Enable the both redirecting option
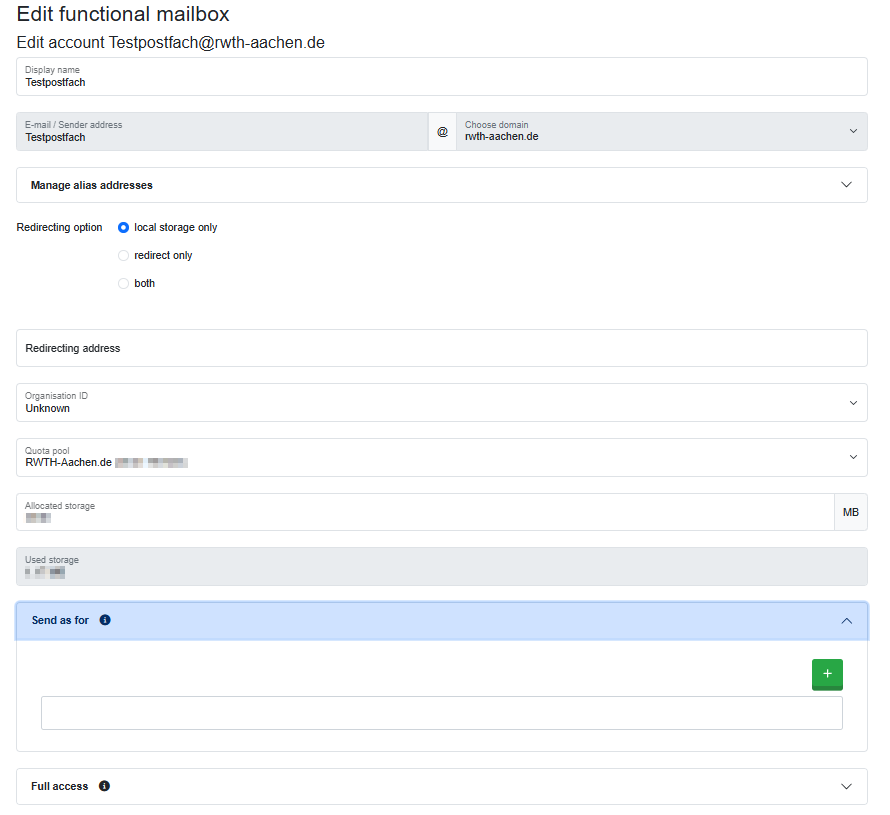 [123, 283]
